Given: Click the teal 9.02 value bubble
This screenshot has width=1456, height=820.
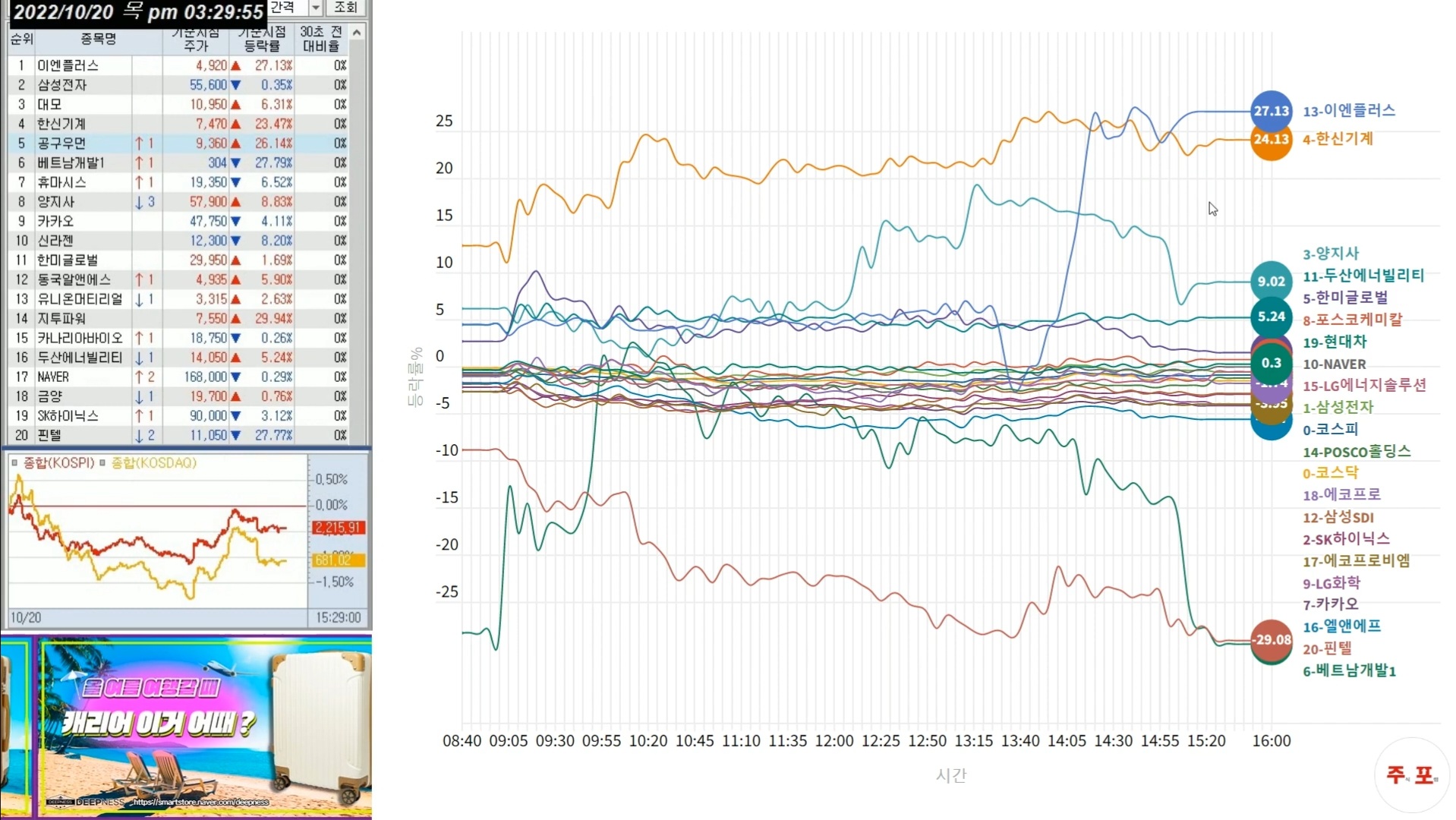Looking at the screenshot, I should tap(1271, 282).
